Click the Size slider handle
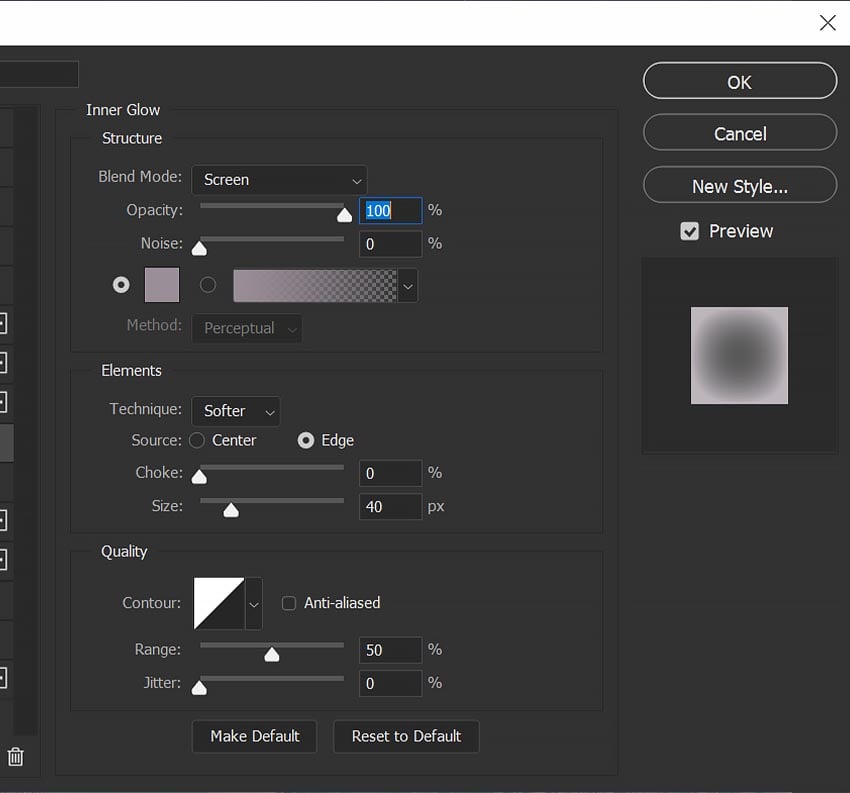 [231, 510]
